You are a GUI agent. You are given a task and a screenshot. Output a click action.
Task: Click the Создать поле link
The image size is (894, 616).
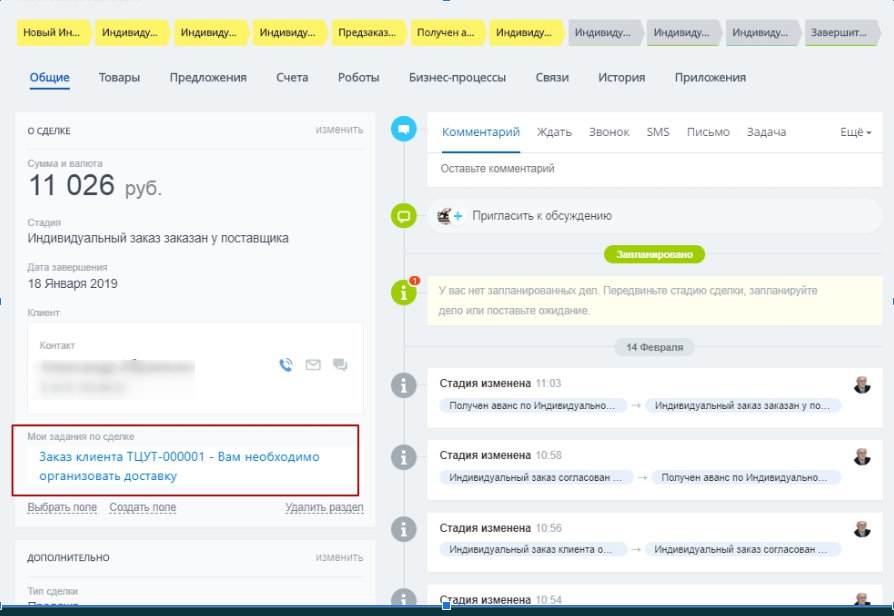coord(142,507)
